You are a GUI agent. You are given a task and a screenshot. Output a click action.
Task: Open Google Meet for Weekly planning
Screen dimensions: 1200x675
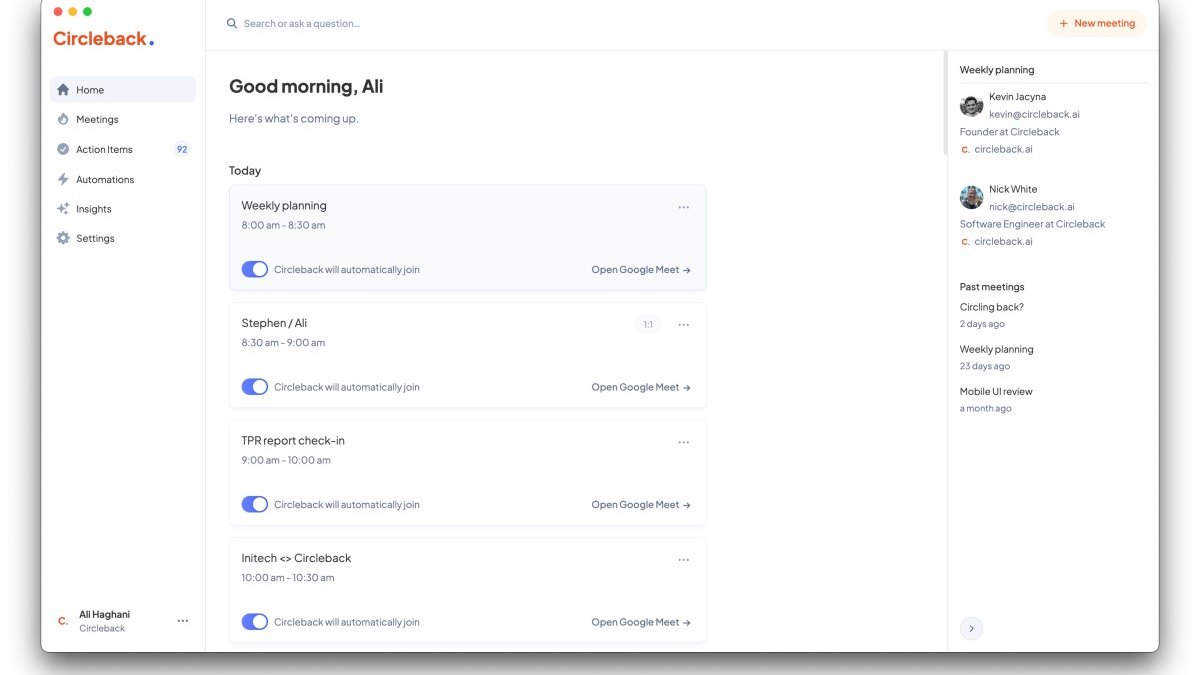[x=641, y=269]
